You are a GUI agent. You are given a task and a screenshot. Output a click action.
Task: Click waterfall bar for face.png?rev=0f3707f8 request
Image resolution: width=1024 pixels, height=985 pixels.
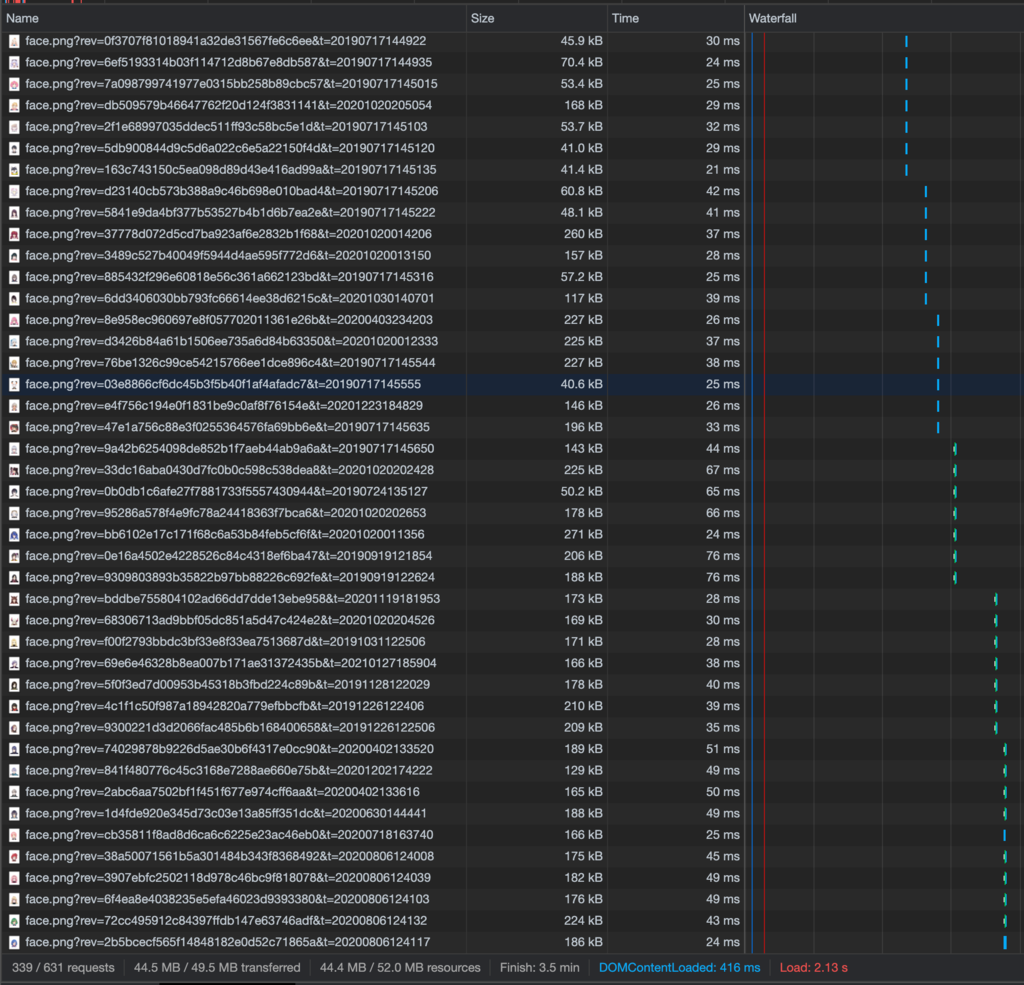(906, 41)
